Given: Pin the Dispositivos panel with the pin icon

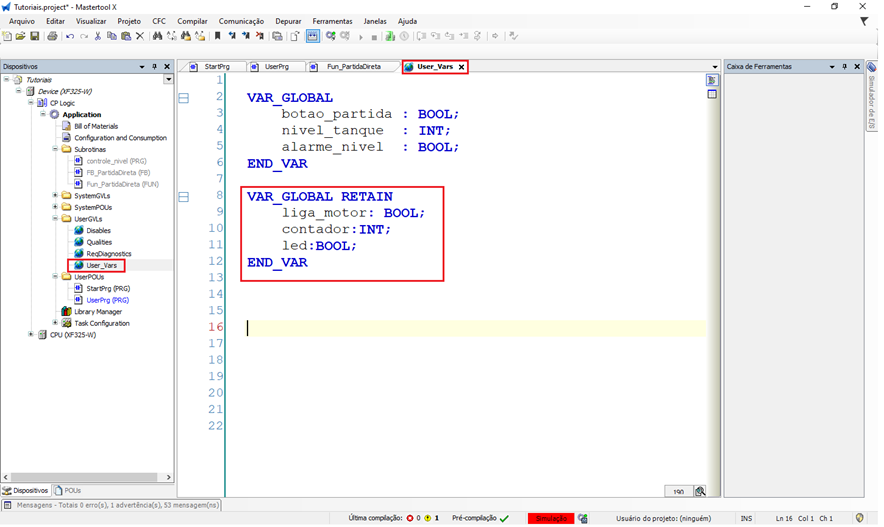Looking at the screenshot, I should point(154,67).
